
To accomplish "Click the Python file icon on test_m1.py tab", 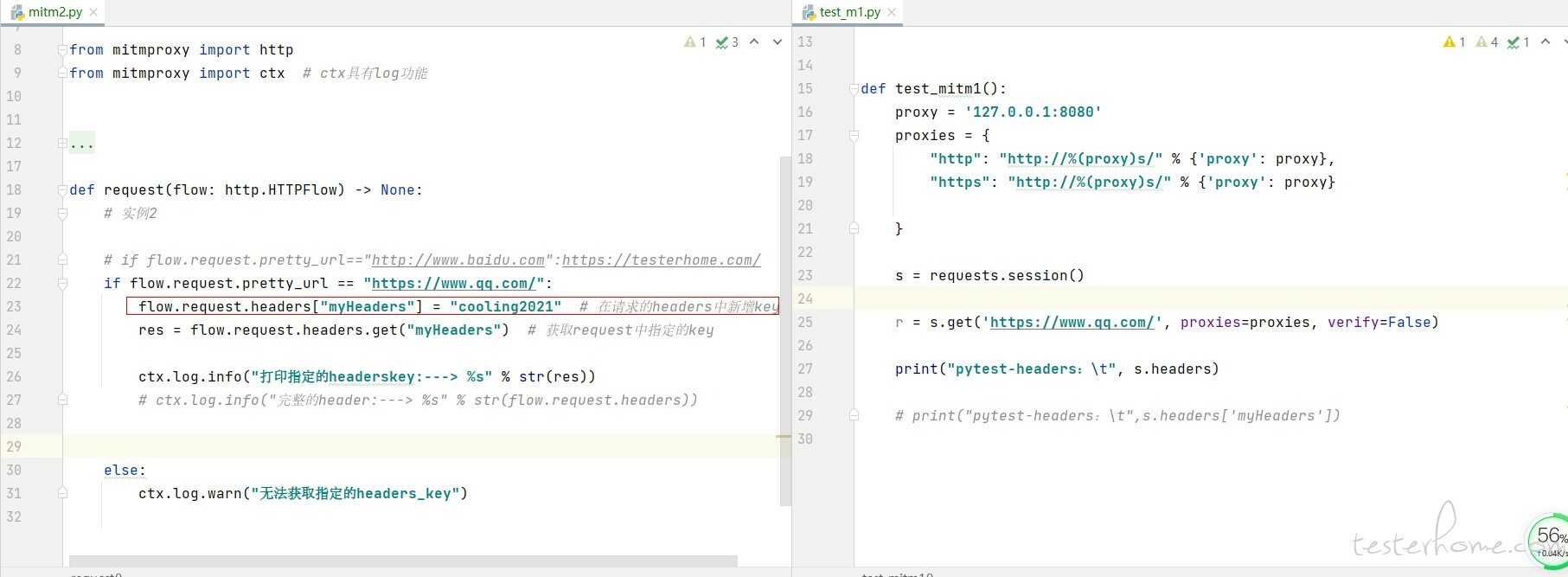I will [x=809, y=12].
